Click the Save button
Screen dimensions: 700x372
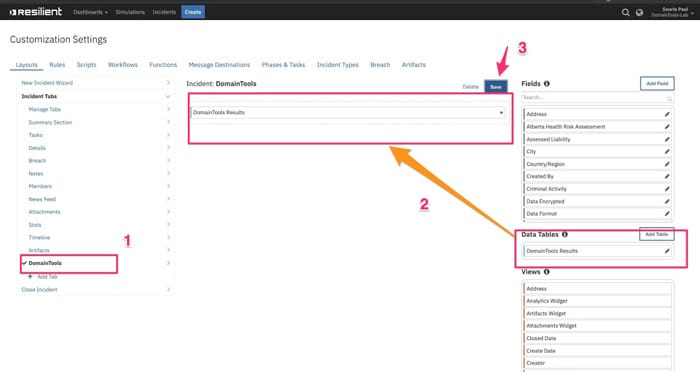pyautogui.click(x=496, y=87)
